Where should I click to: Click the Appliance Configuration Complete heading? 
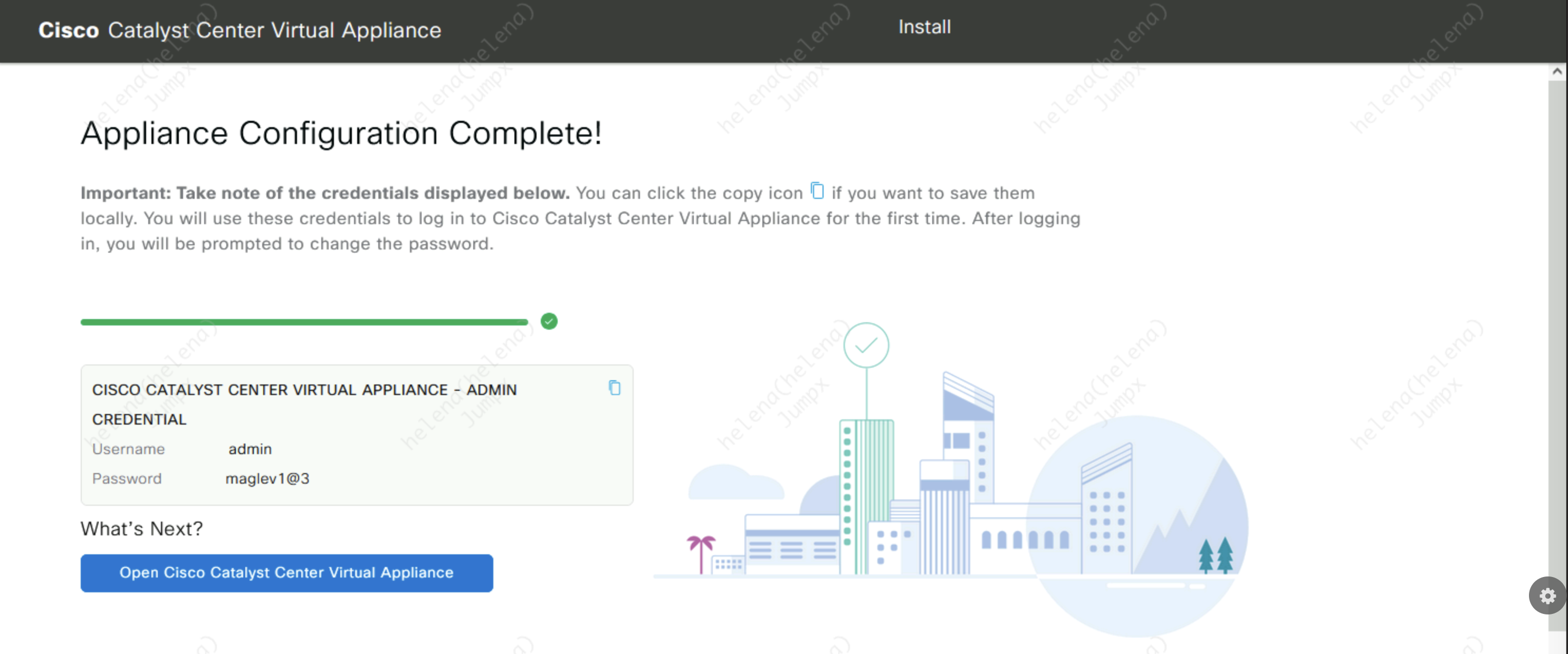[x=341, y=133]
